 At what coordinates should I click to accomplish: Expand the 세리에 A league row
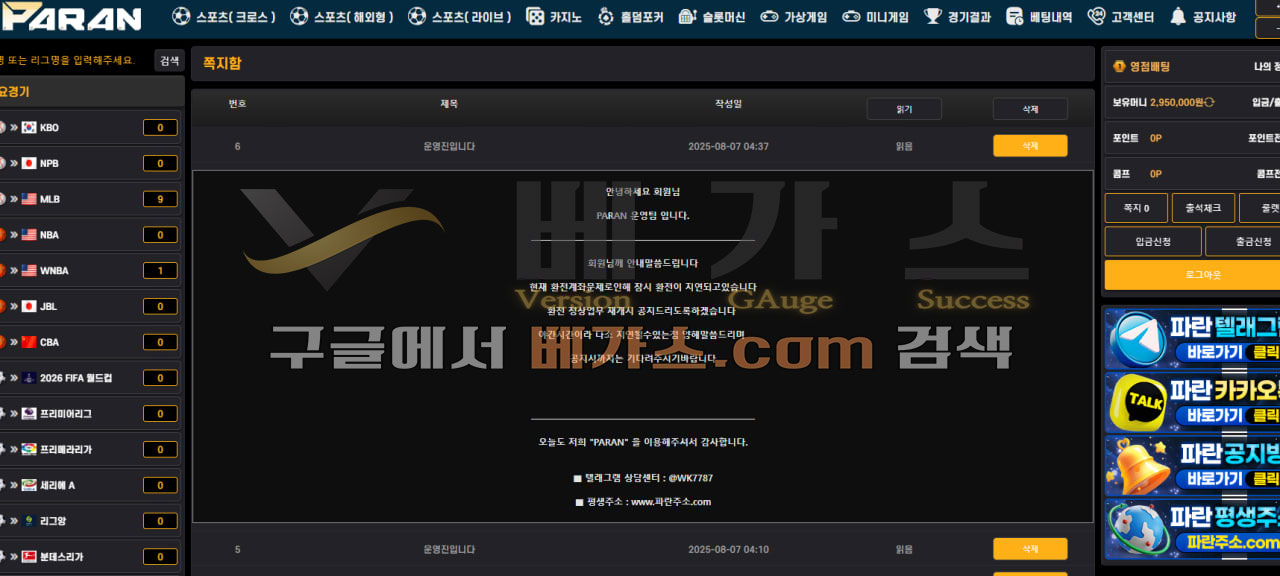point(90,485)
